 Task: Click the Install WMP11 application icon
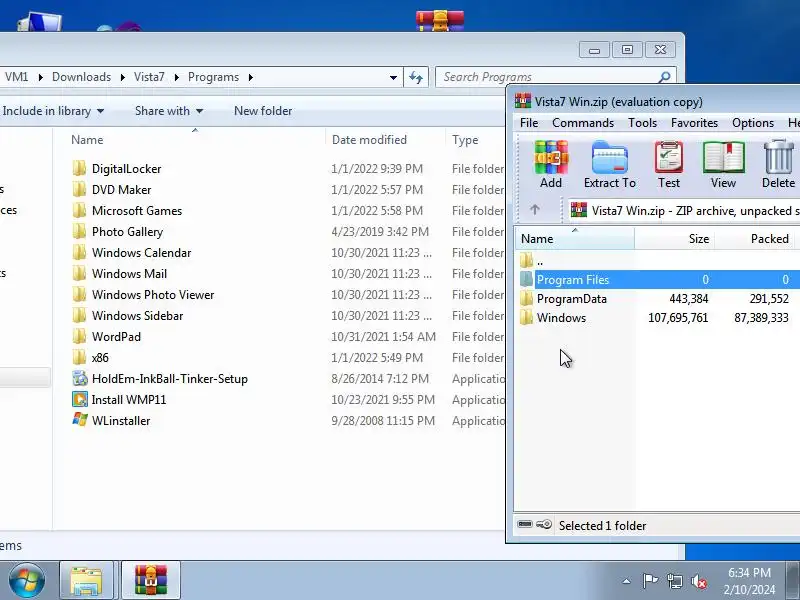[80, 399]
